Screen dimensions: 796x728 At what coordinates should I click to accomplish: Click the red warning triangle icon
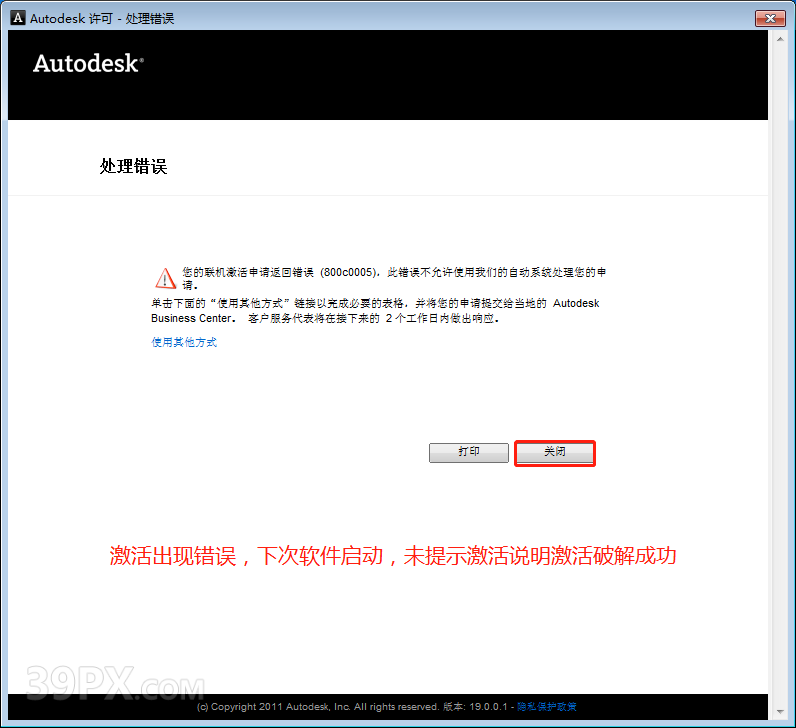164,278
